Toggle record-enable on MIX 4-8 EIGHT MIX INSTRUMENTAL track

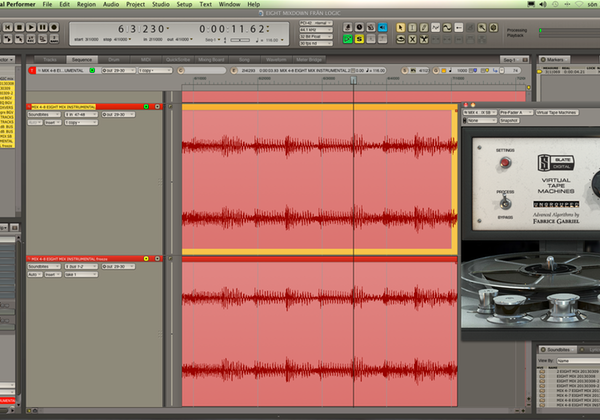click(x=146, y=107)
